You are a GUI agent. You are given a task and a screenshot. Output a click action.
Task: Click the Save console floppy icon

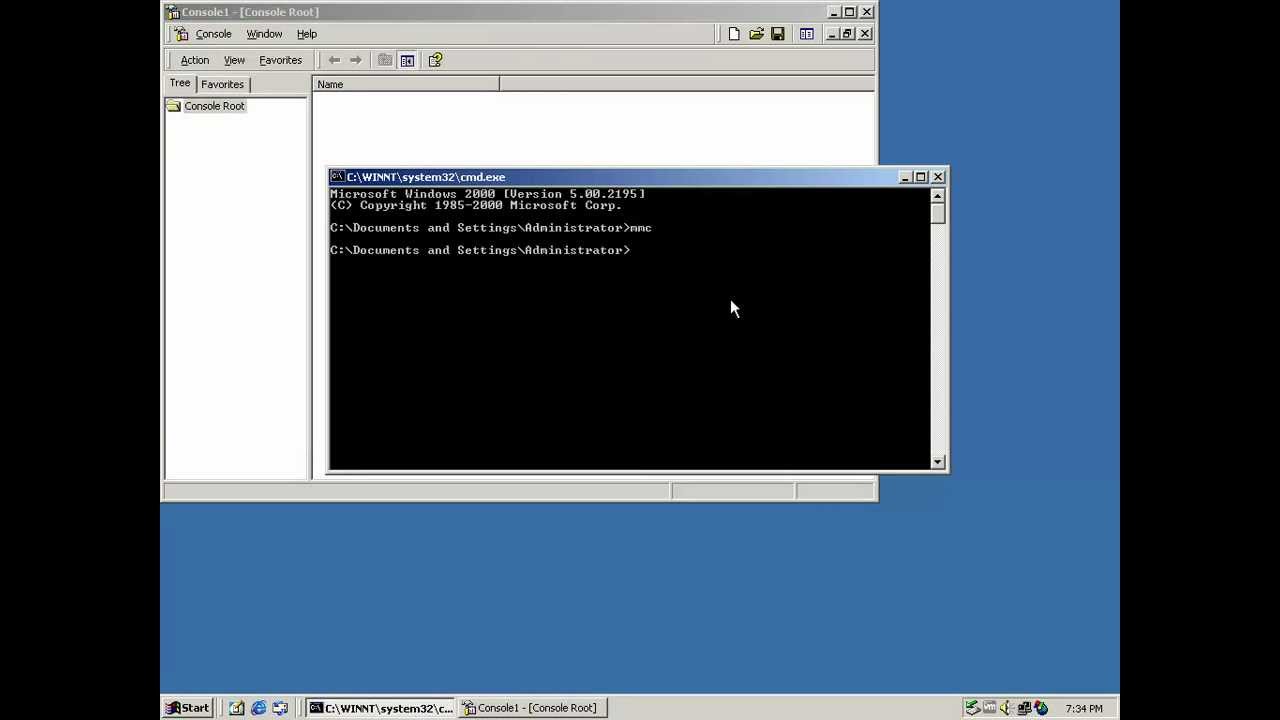[778, 34]
